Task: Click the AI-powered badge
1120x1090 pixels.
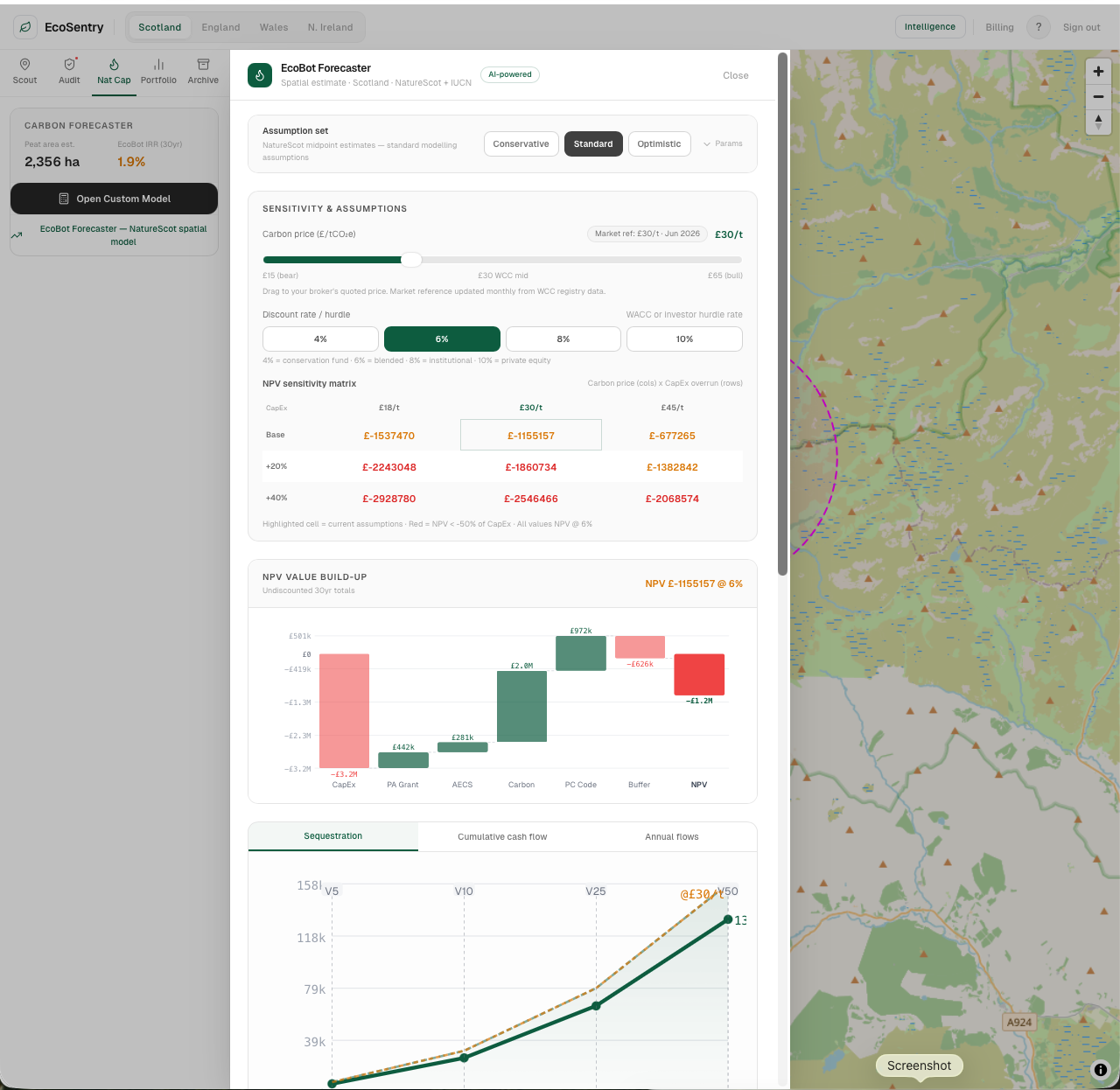Action: [509, 74]
